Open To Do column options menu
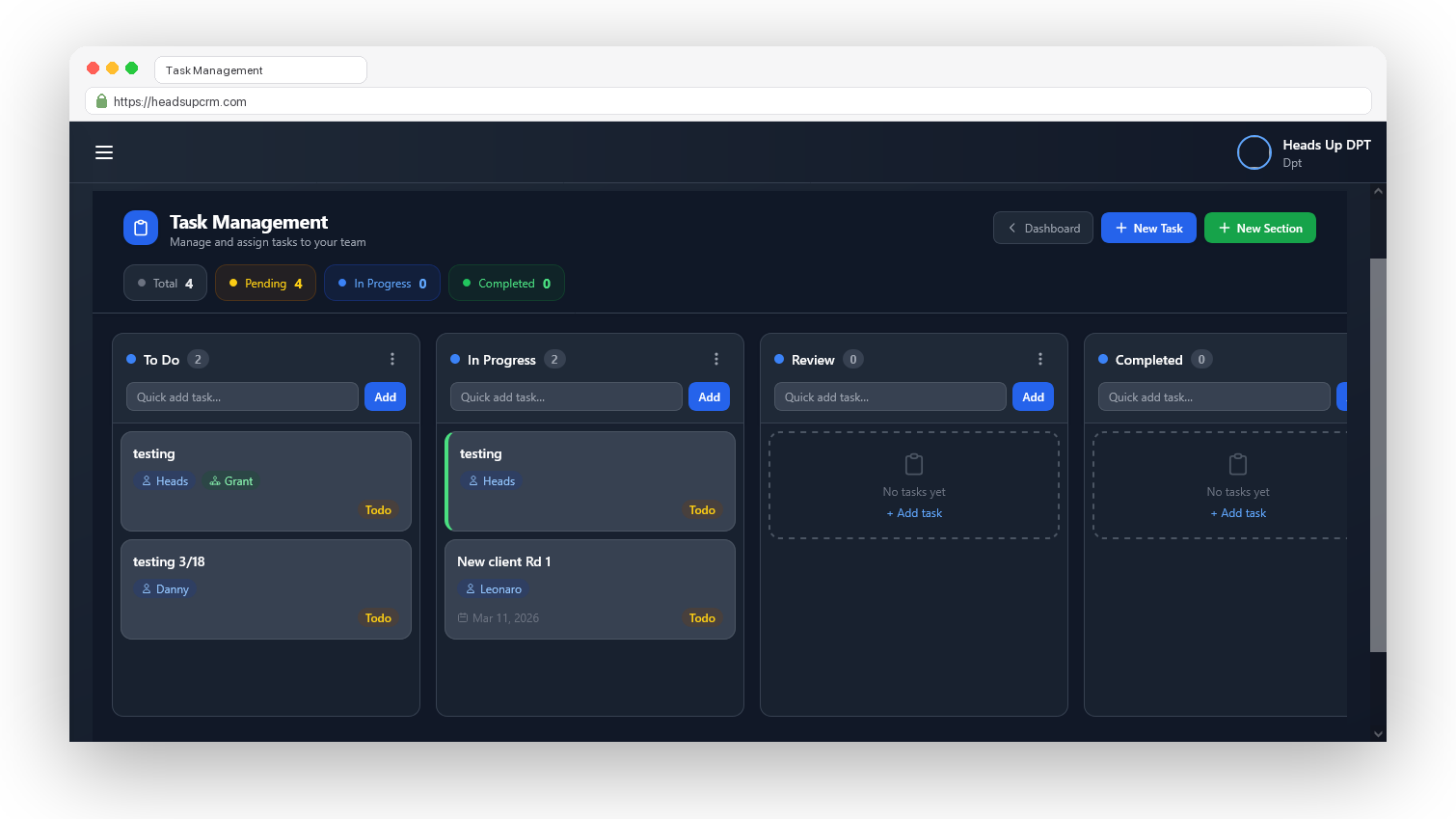Screen dimensions: 1456x819 pos(392,359)
